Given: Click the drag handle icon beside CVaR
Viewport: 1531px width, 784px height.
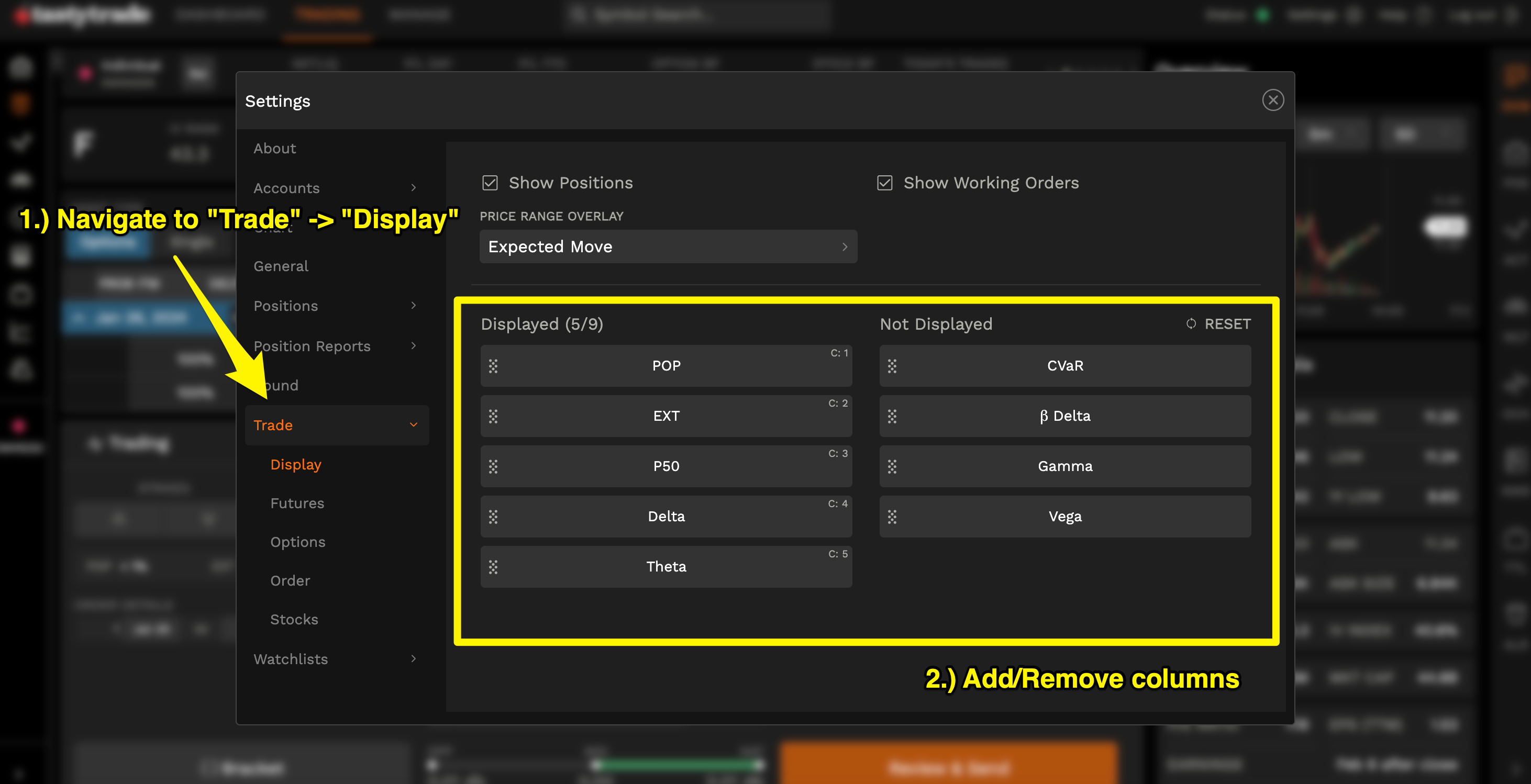Looking at the screenshot, I should pos(893,366).
